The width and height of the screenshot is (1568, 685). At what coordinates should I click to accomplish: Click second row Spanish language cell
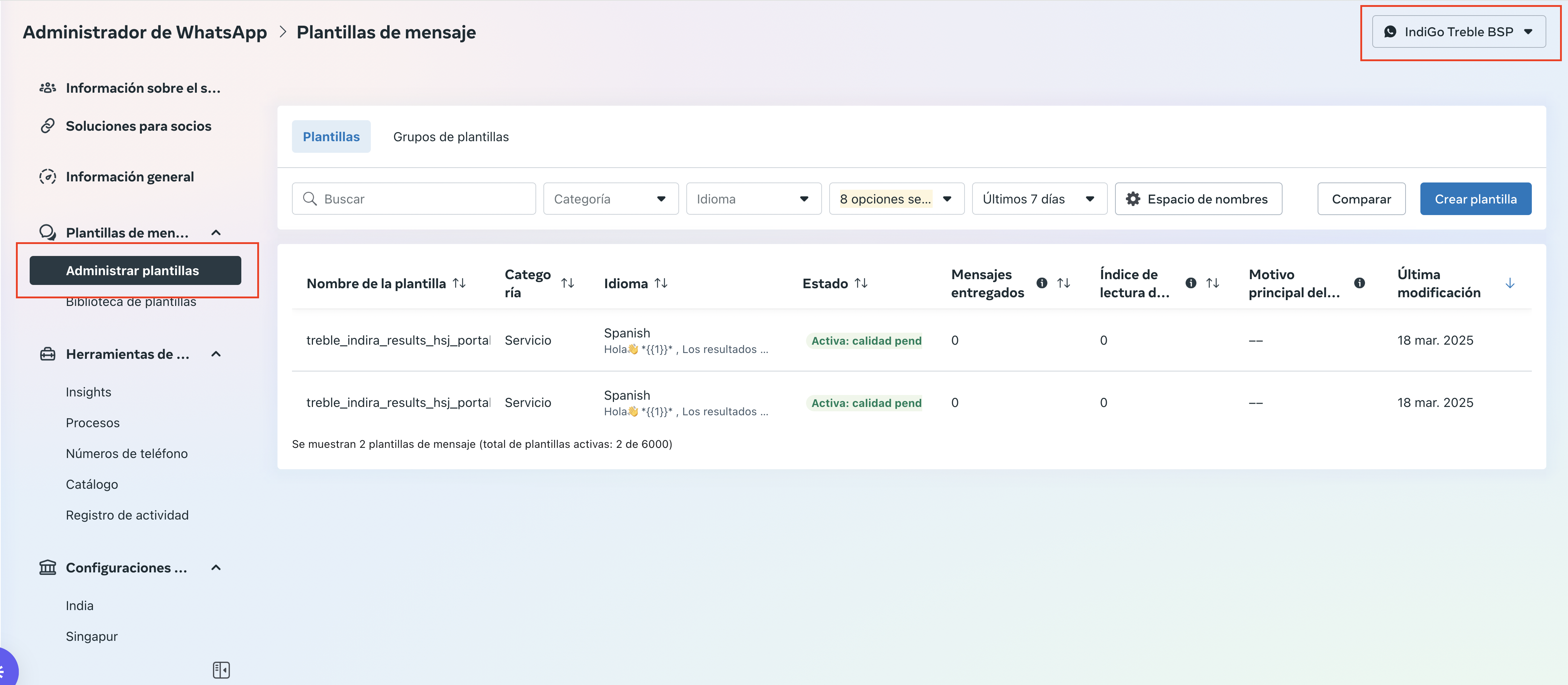(627, 395)
